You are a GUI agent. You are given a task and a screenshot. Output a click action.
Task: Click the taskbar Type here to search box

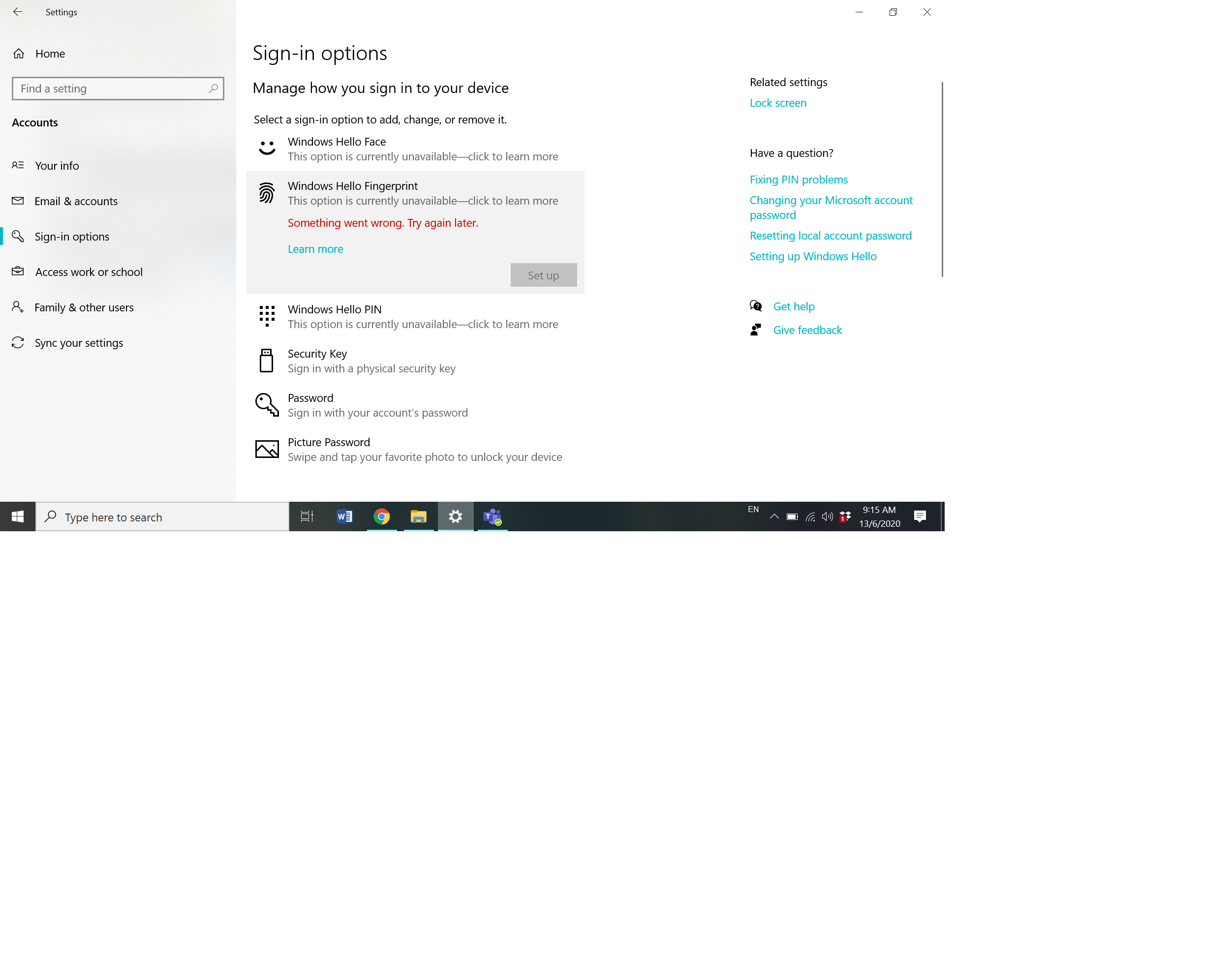(x=162, y=517)
